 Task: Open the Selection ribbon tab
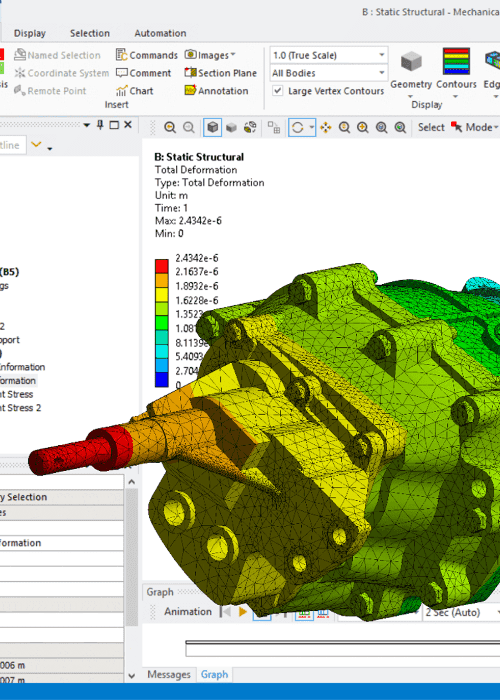pyautogui.click(x=90, y=33)
